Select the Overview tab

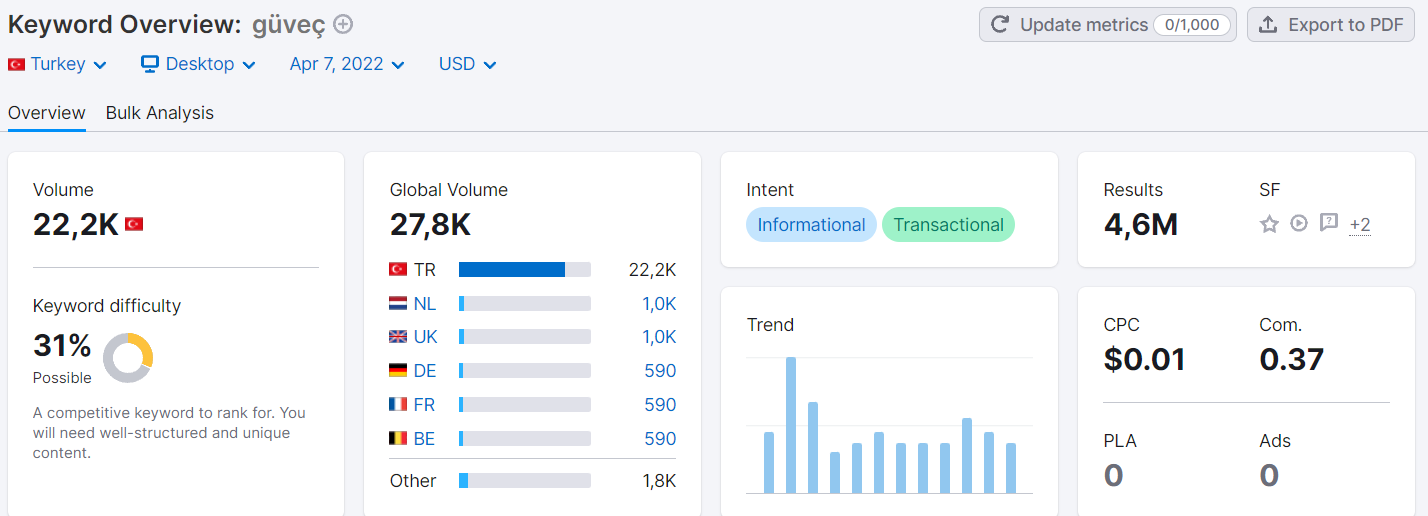coord(47,113)
